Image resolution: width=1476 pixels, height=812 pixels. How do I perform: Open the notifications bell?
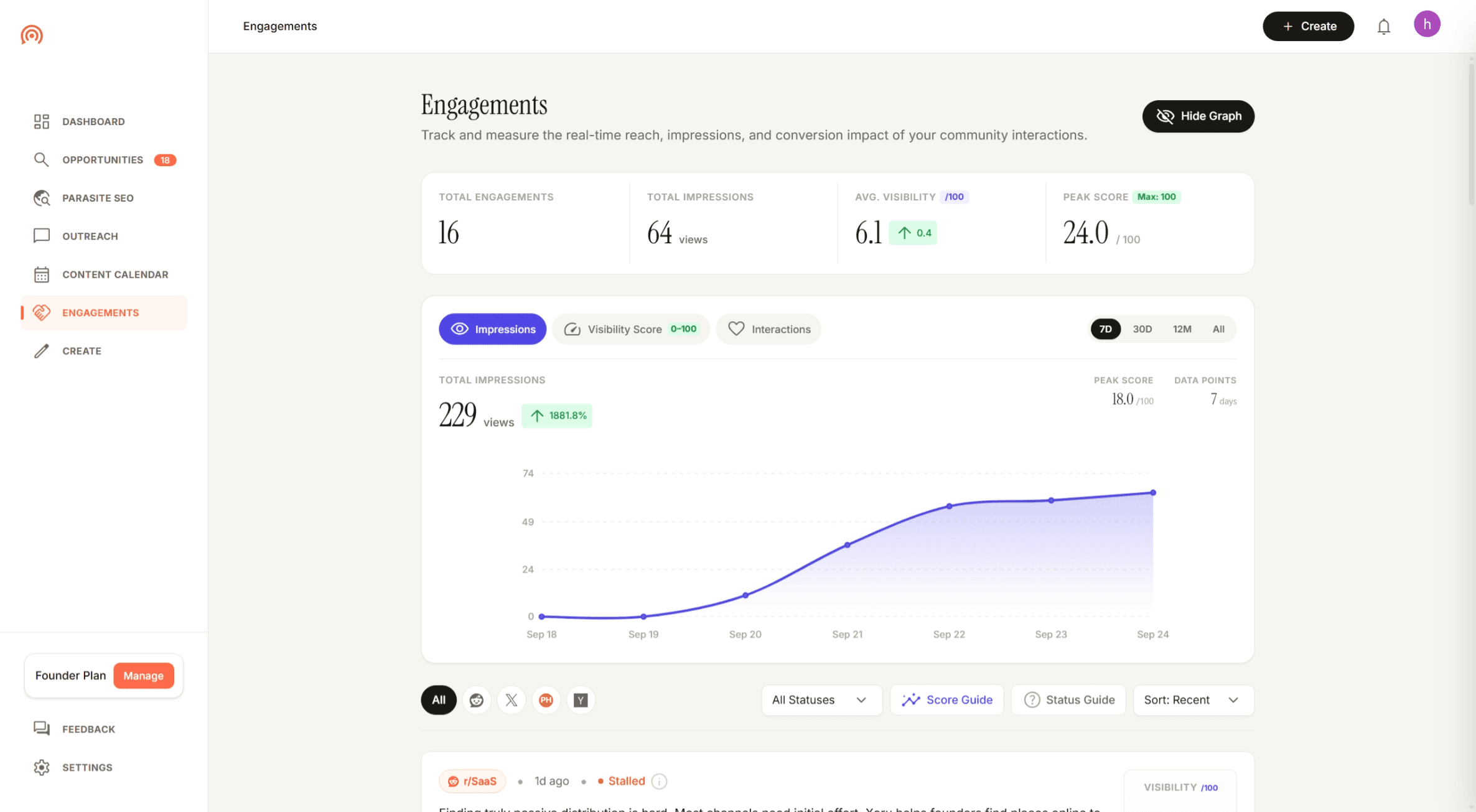1383,27
